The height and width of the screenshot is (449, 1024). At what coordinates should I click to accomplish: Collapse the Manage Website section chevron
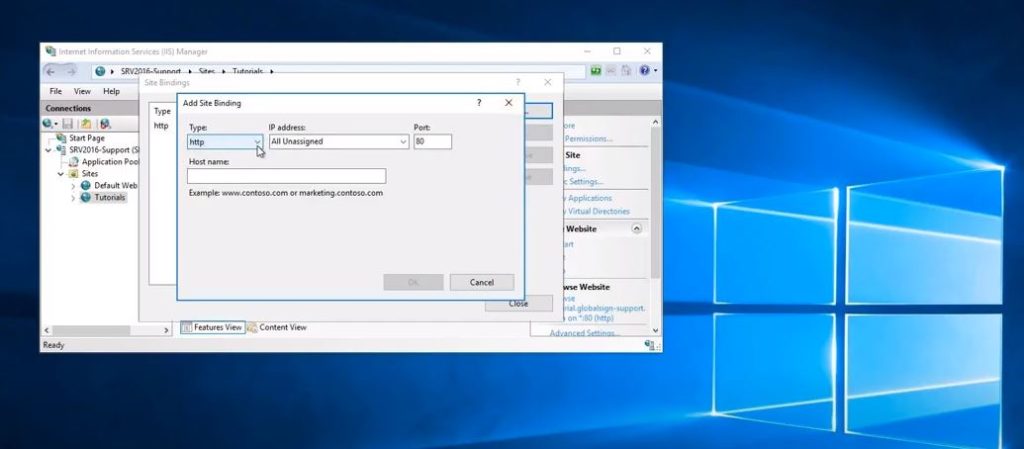click(x=636, y=228)
